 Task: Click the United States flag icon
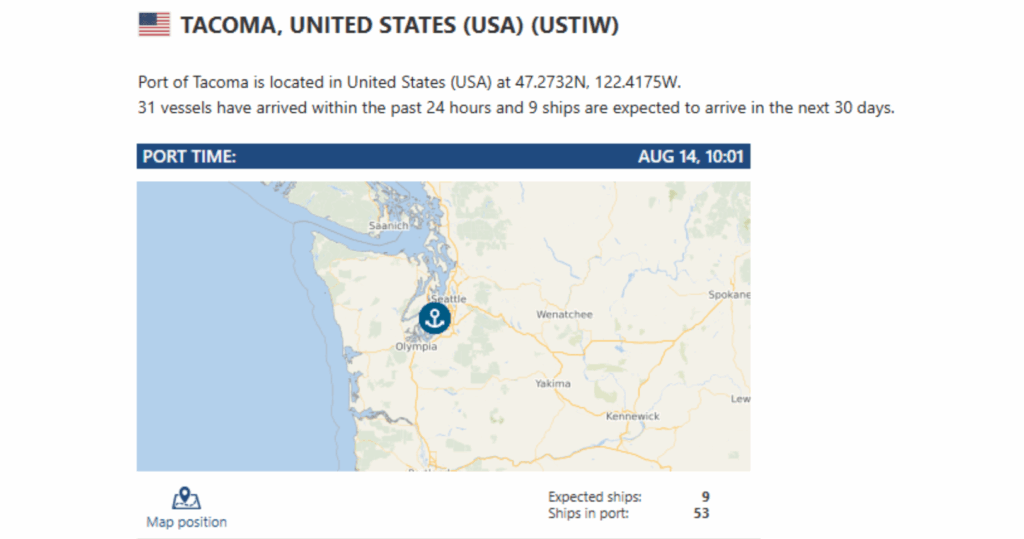point(154,25)
